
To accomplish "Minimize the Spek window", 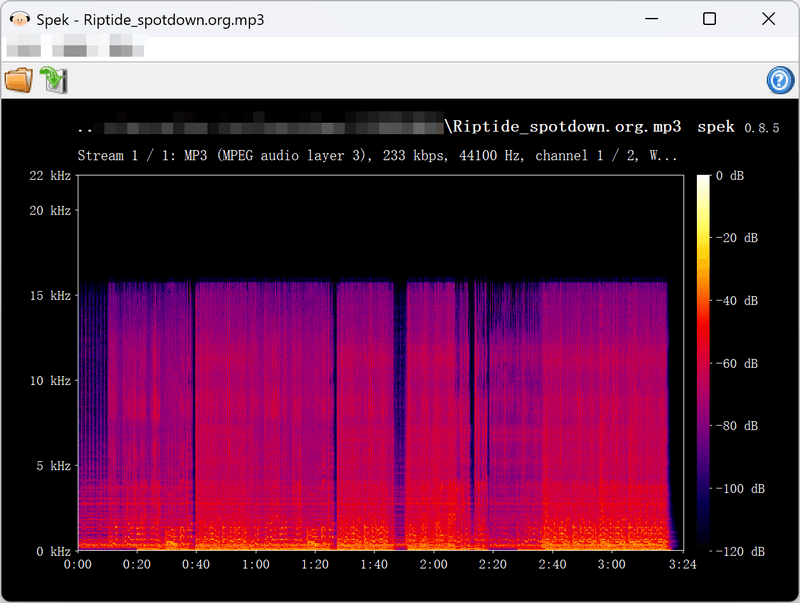I will 651,19.
